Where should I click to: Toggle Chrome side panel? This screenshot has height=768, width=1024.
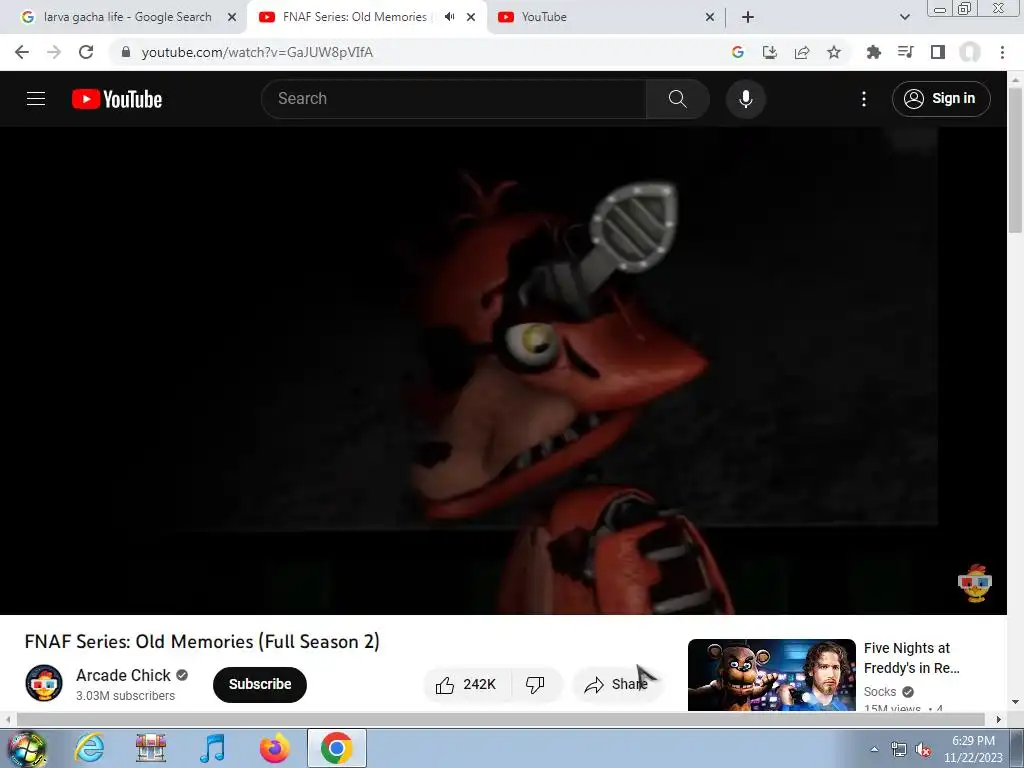pos(938,52)
